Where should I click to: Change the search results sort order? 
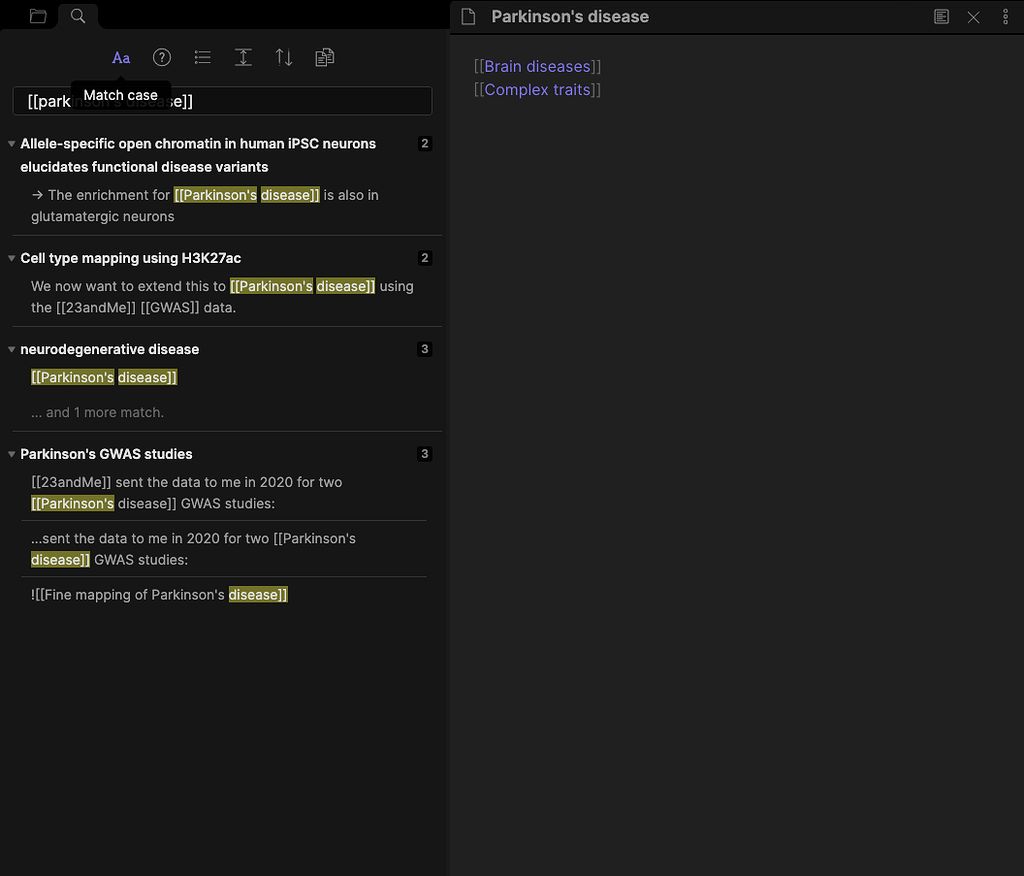point(283,57)
